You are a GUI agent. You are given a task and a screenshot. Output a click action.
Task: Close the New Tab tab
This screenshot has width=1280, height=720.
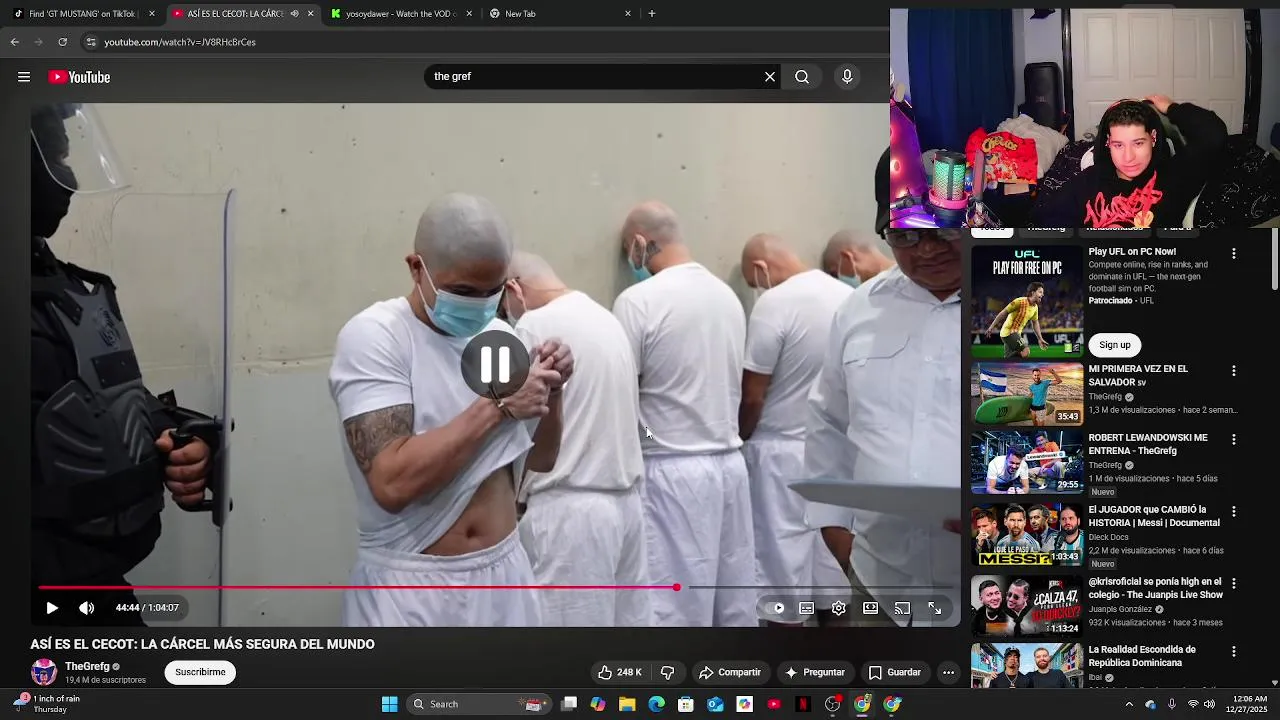coord(628,14)
